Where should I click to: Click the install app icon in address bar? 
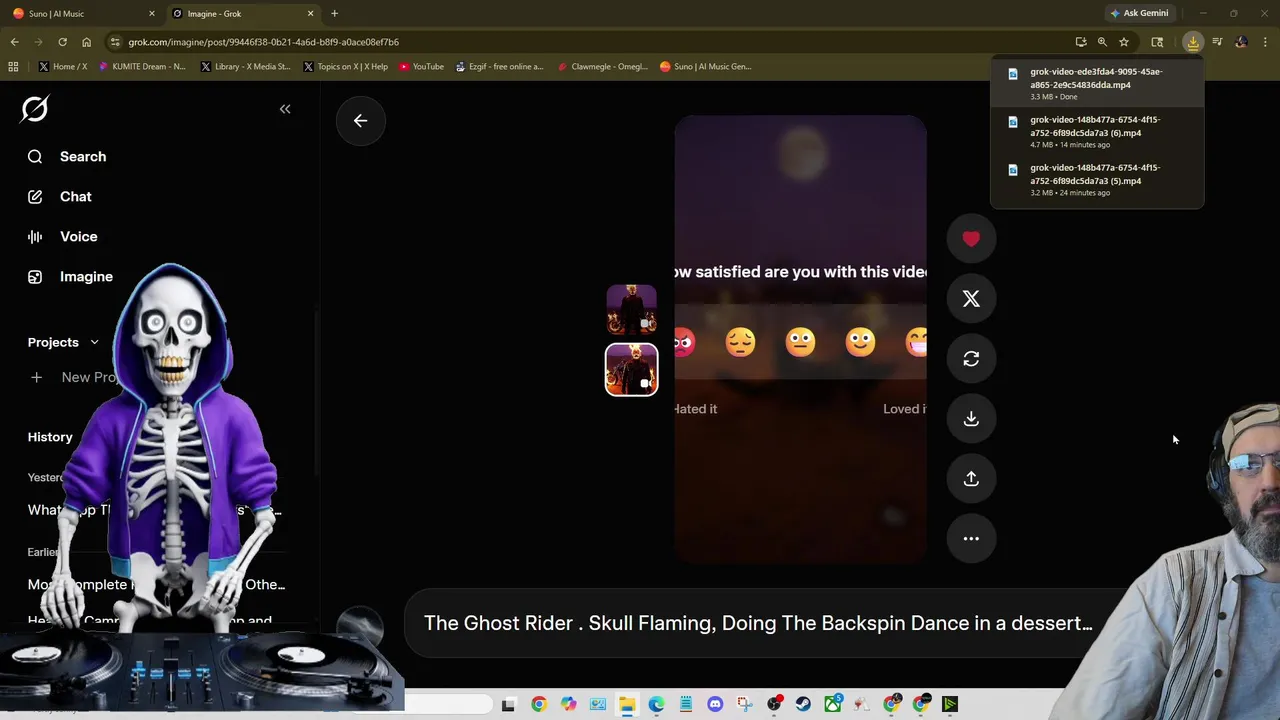(1081, 42)
